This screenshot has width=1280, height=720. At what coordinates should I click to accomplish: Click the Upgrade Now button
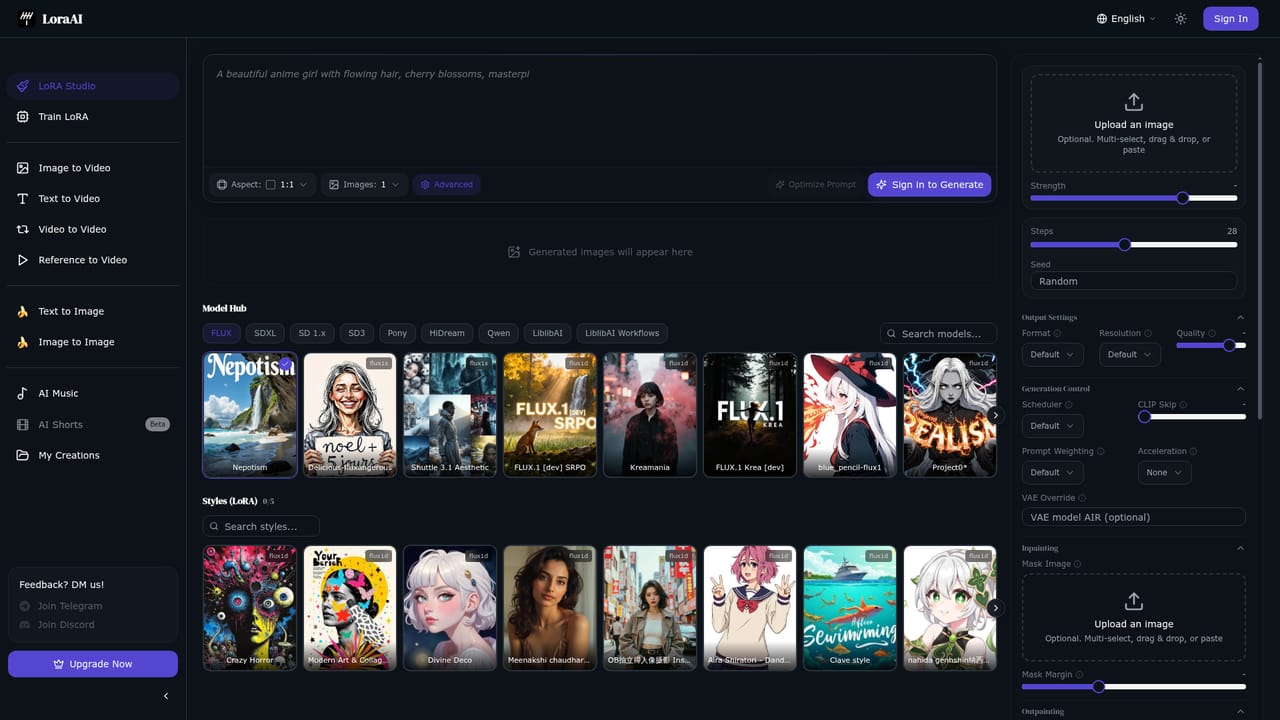(93, 664)
